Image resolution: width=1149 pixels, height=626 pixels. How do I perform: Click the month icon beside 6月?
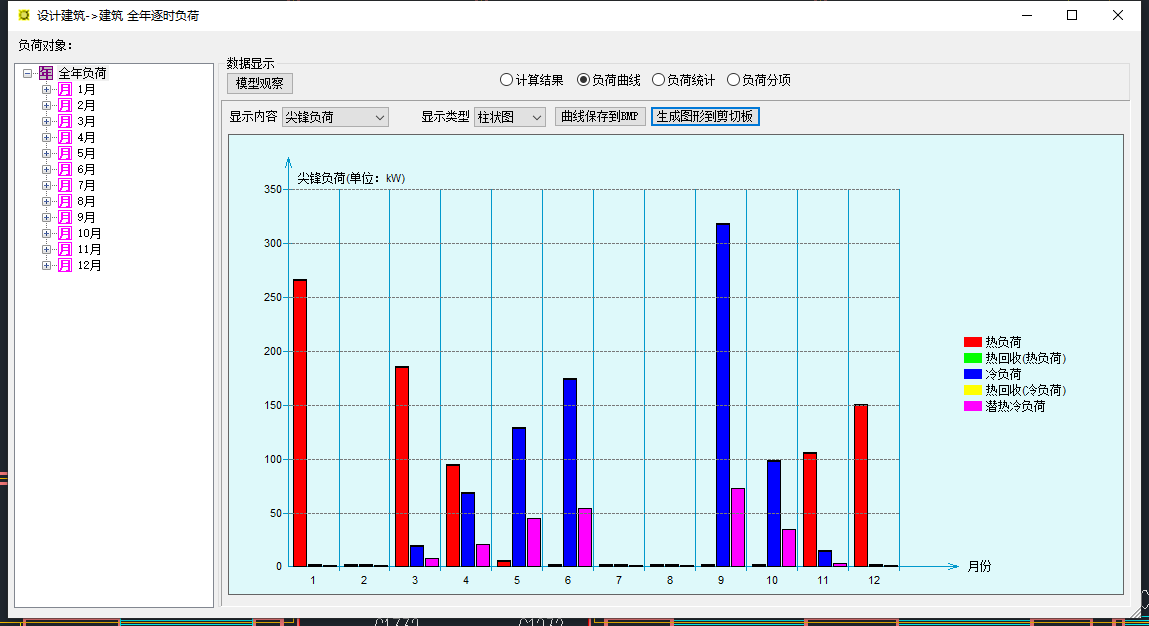(x=64, y=169)
